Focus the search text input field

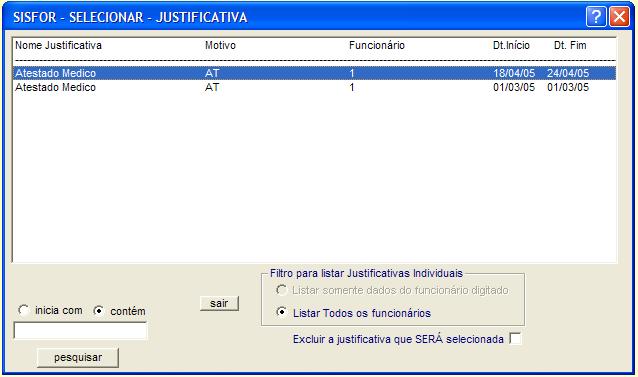coord(80,331)
